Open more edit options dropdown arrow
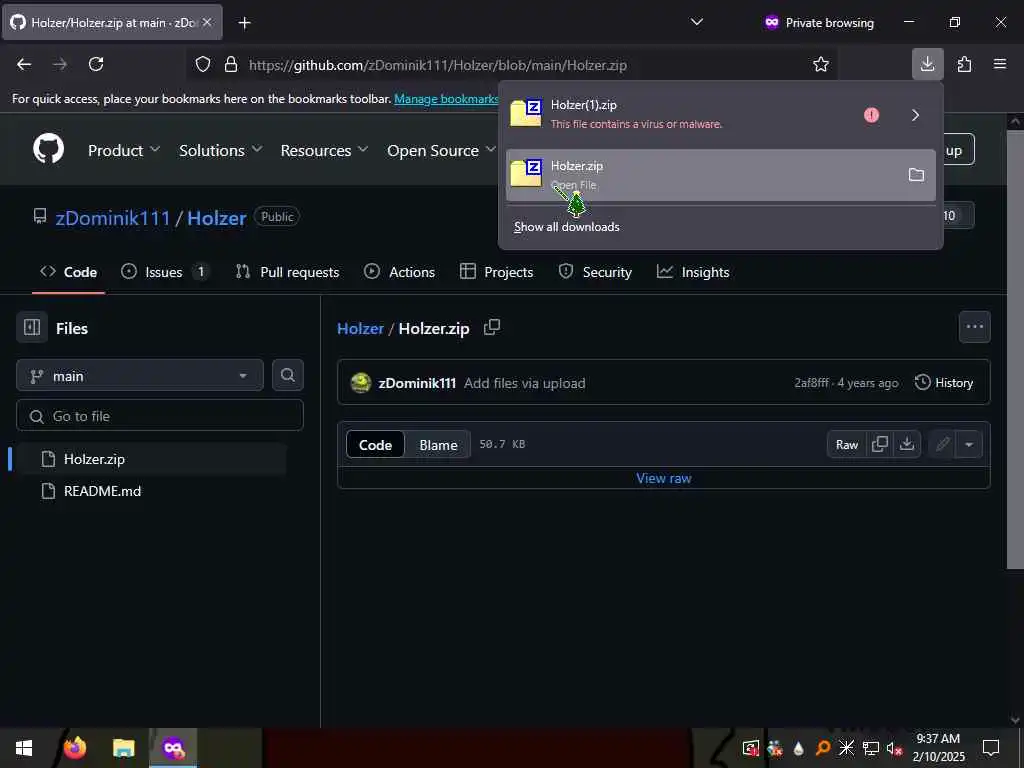Image resolution: width=1024 pixels, height=768 pixels. click(969, 444)
